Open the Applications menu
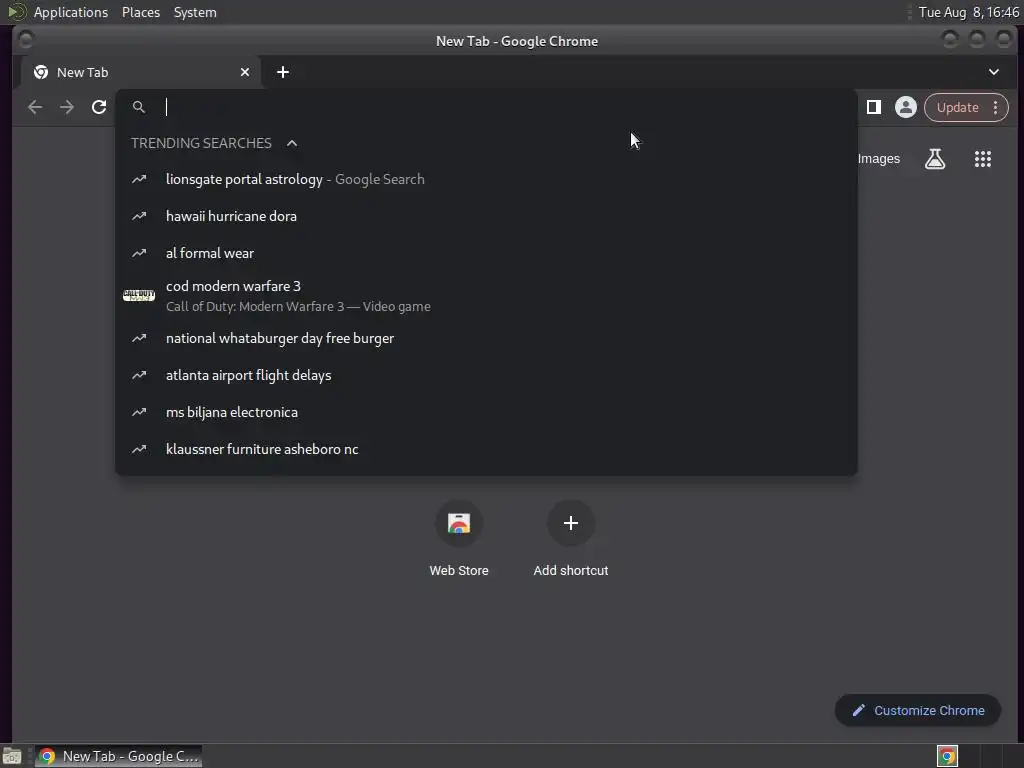This screenshot has width=1024, height=768. tap(71, 12)
